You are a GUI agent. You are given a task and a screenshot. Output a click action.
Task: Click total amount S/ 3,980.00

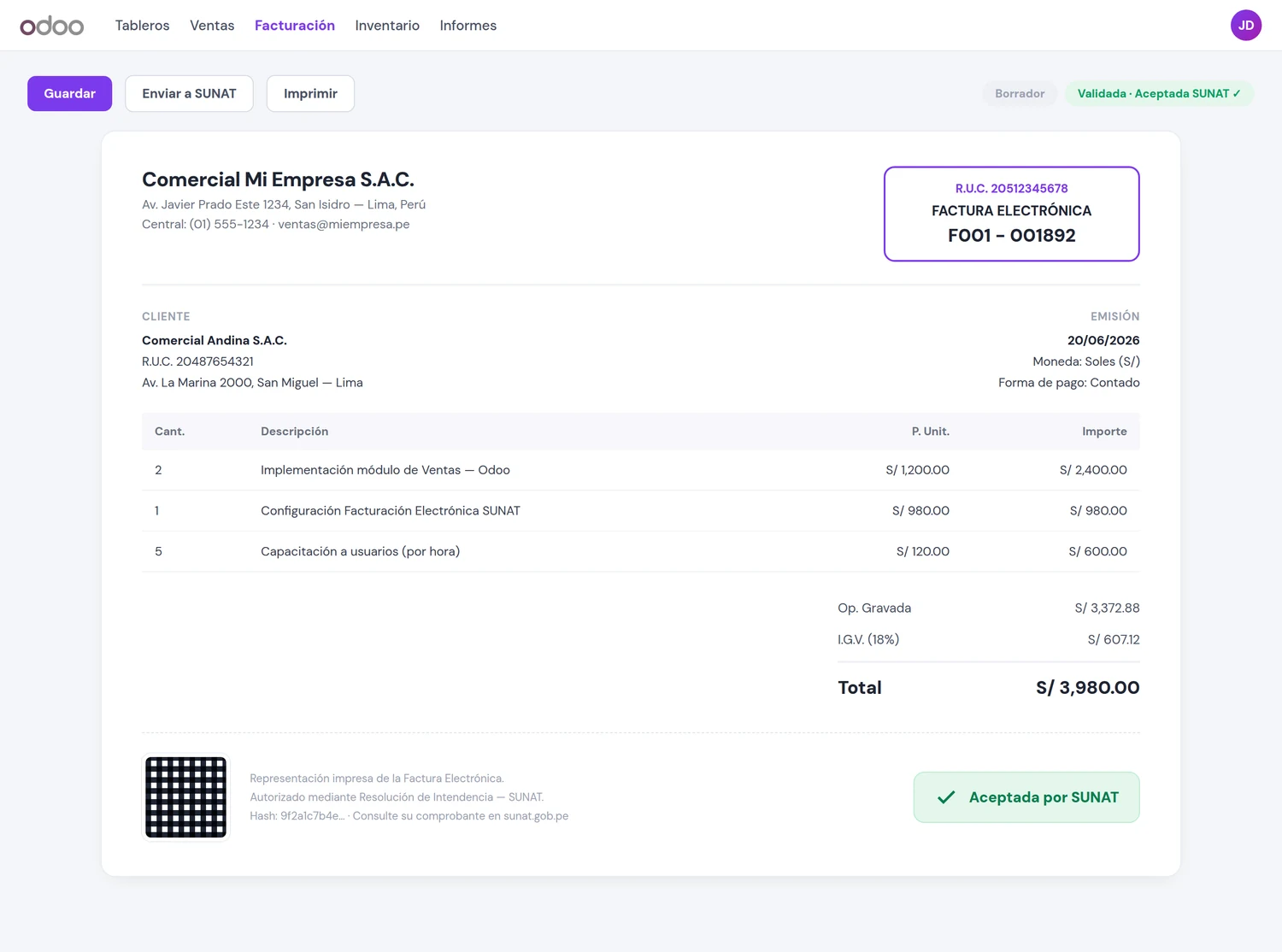tap(1088, 688)
